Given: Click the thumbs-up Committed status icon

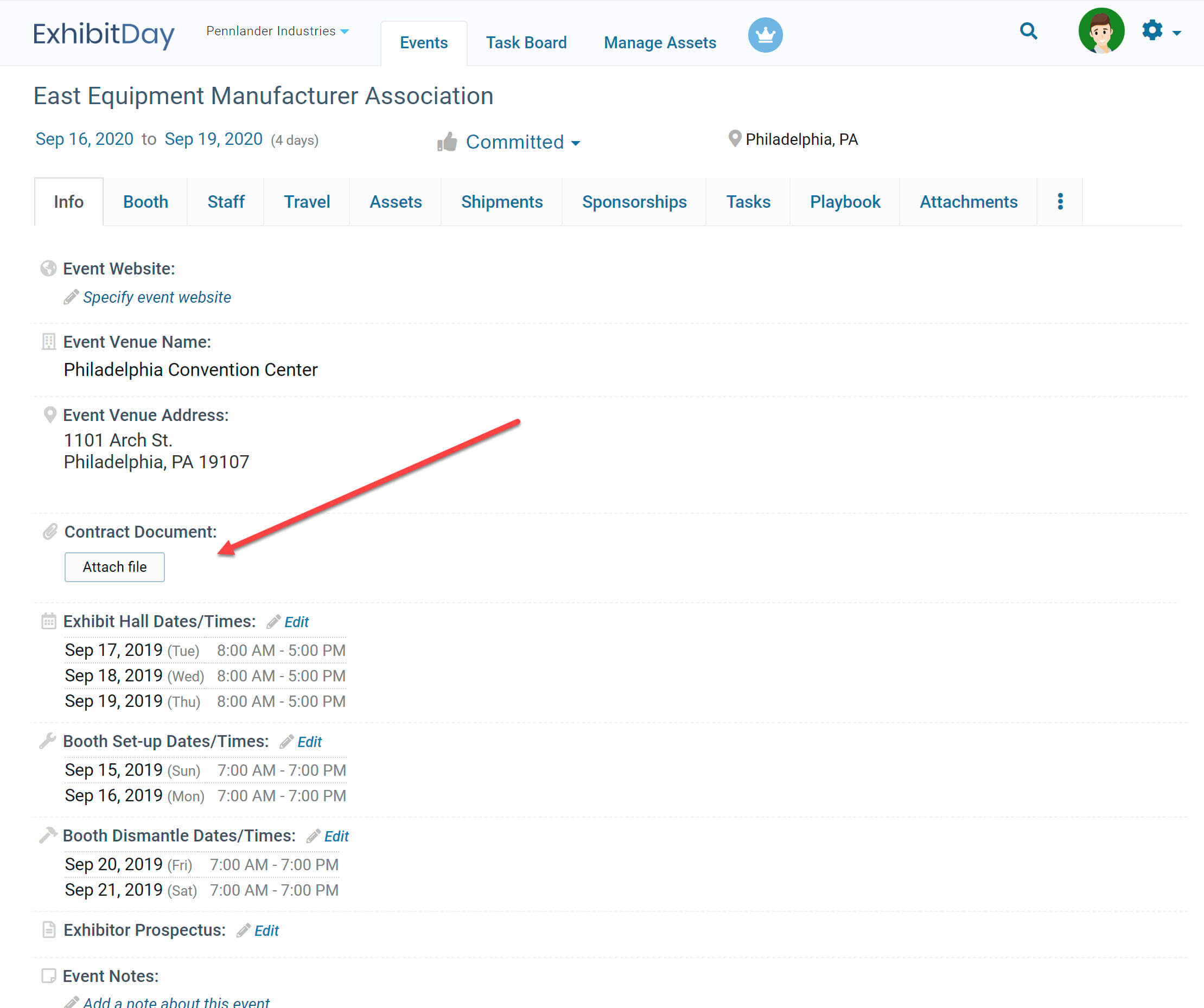Looking at the screenshot, I should 447,142.
